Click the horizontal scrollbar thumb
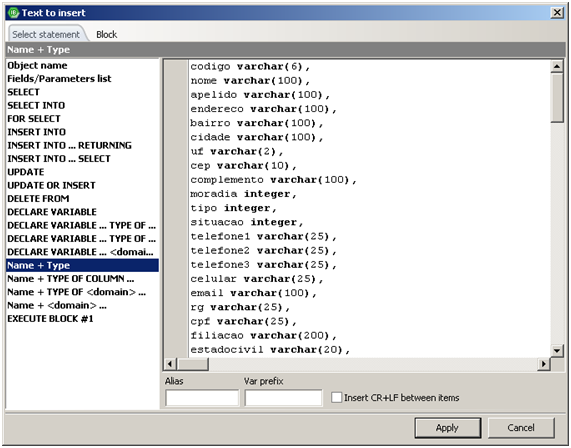The image size is (571, 448). click(193, 363)
